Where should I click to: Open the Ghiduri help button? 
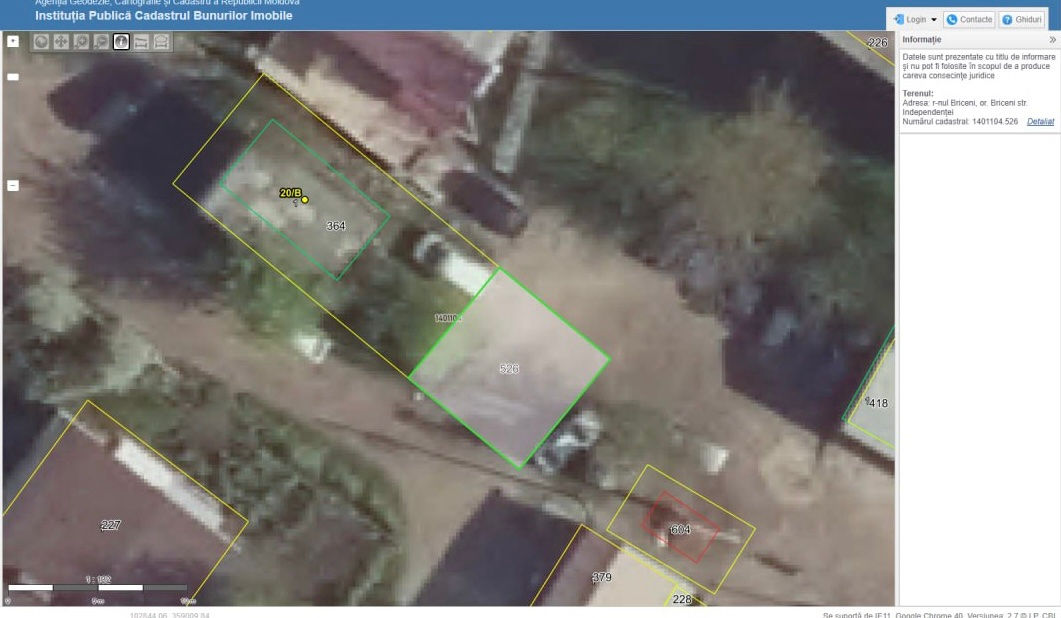coord(1022,20)
